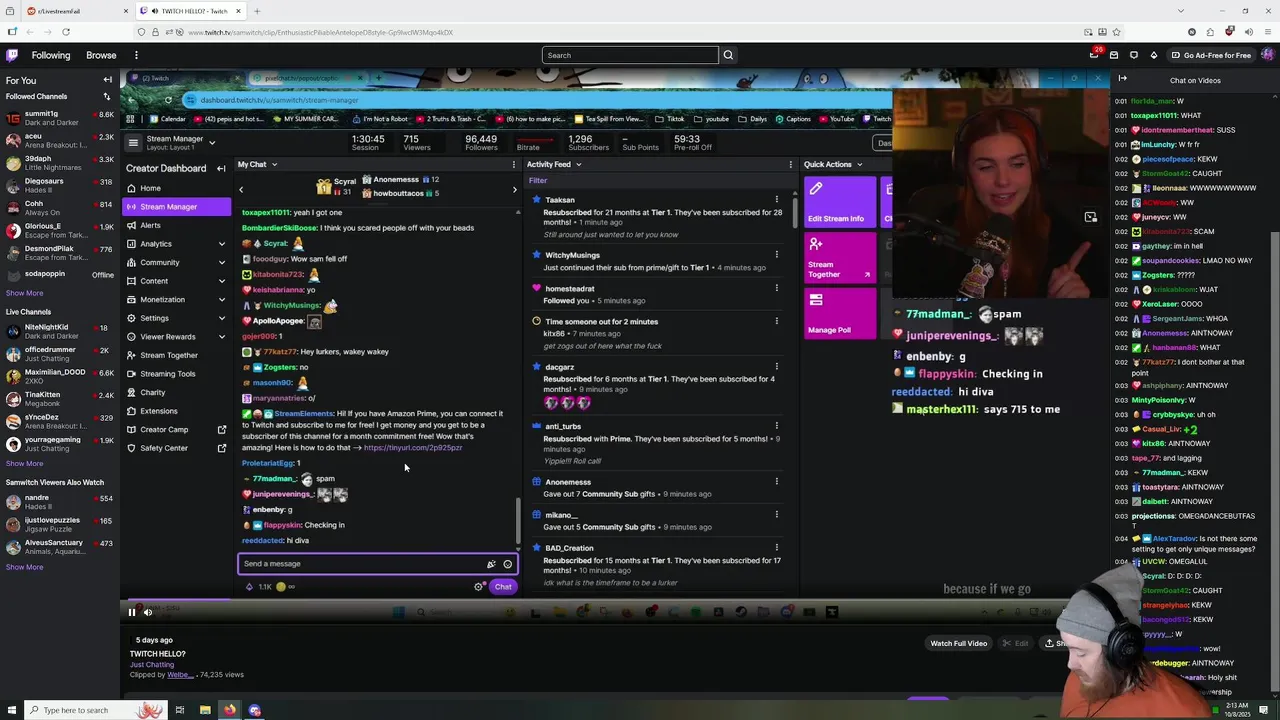Open Firefox from the Windows taskbar
This screenshot has height=720, width=1280.
pos(230,710)
